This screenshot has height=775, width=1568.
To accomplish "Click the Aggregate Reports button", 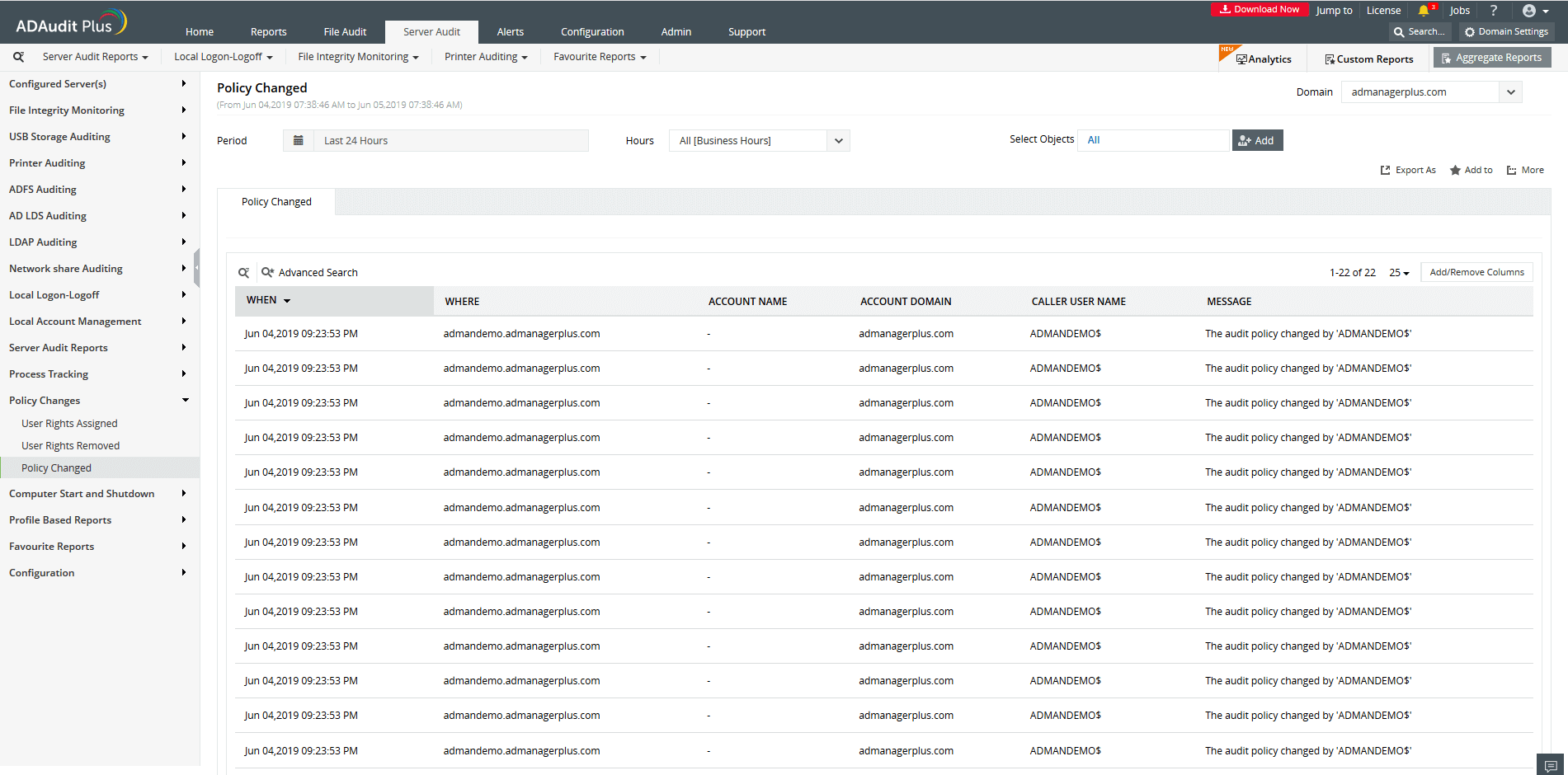I will pyautogui.click(x=1492, y=58).
